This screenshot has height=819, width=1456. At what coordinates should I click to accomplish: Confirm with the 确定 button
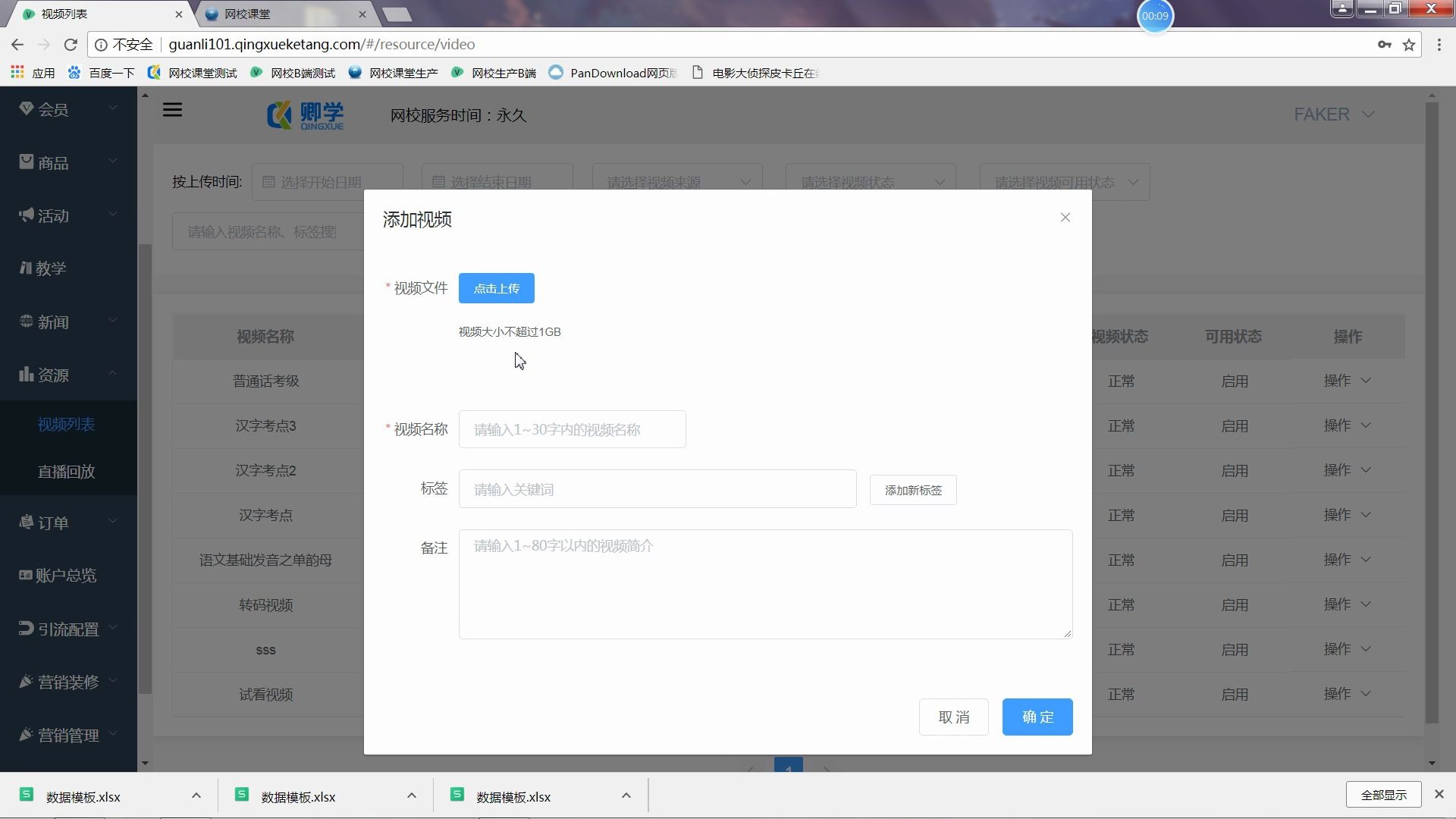pos(1037,717)
